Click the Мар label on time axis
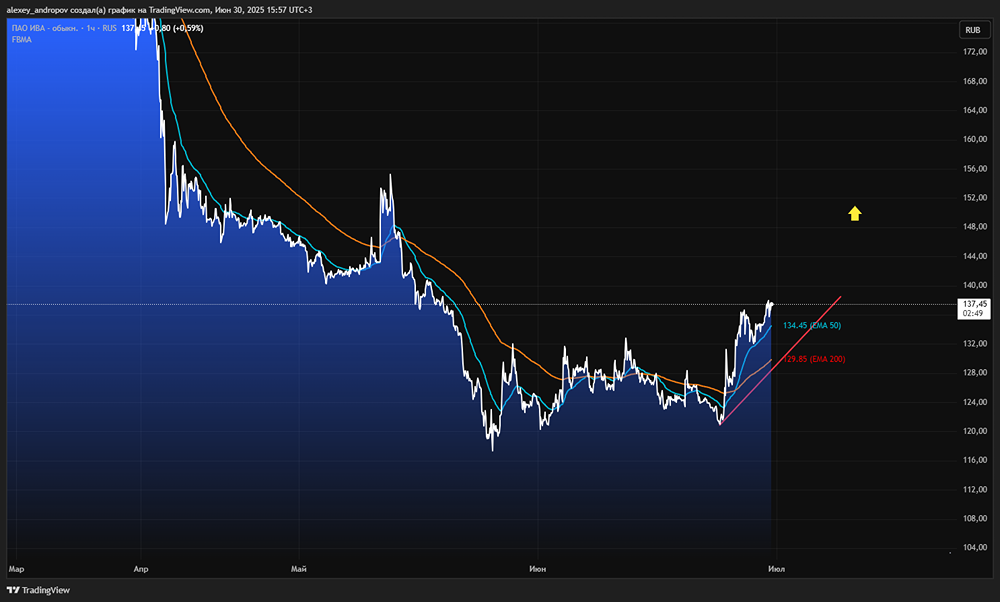This screenshot has width=1000, height=602. click(x=16, y=569)
